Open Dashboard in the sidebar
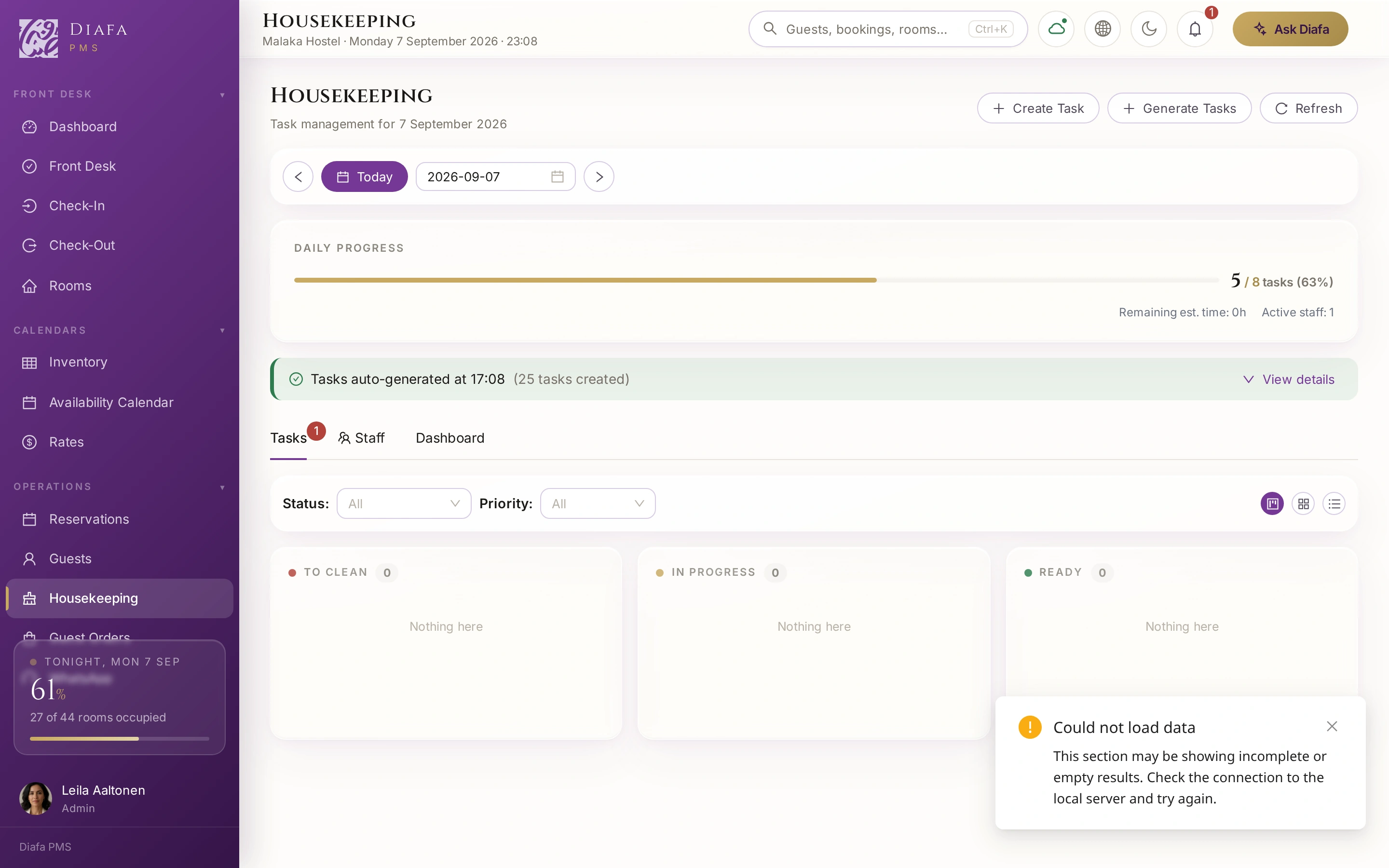 [120, 126]
